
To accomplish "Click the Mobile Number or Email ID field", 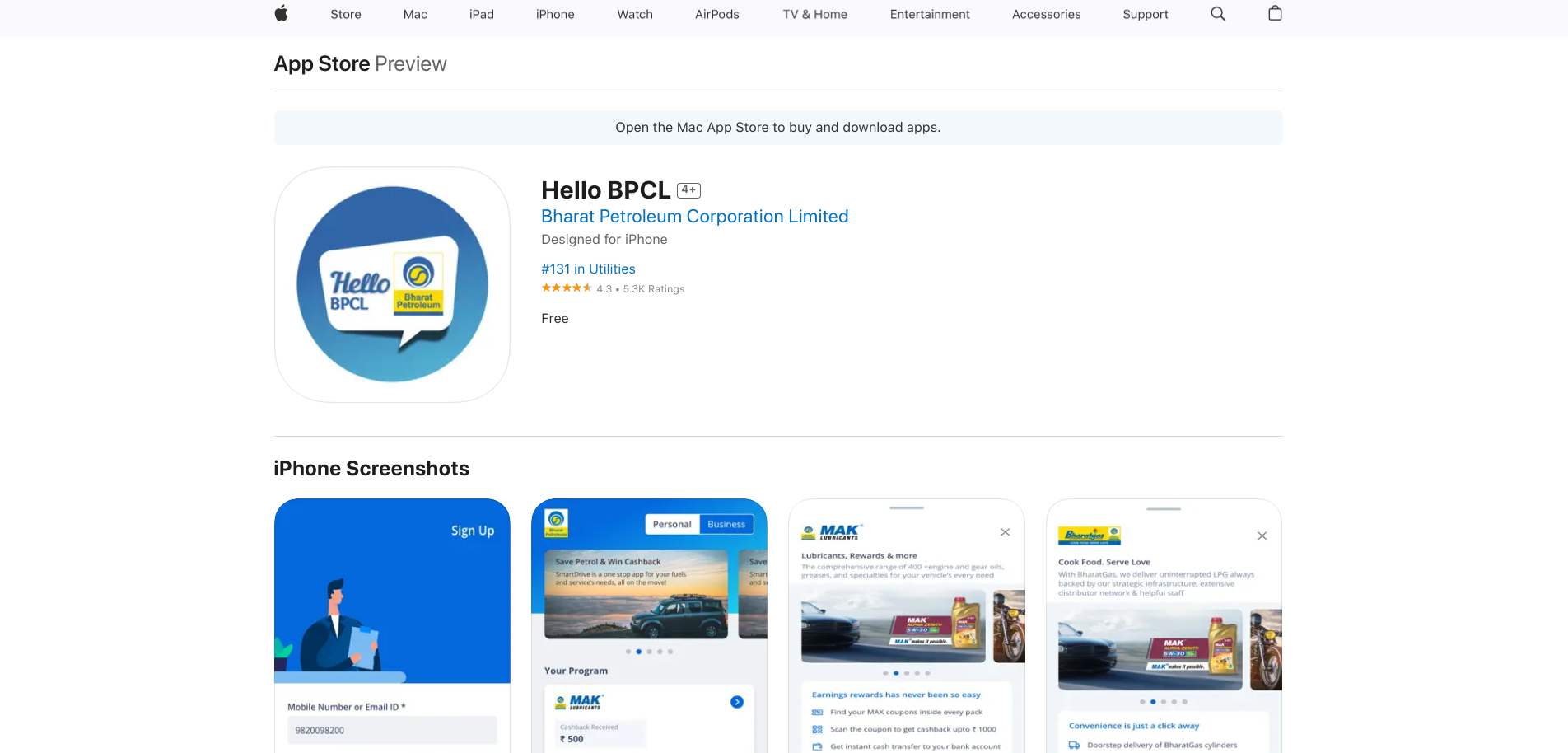I will (392, 731).
